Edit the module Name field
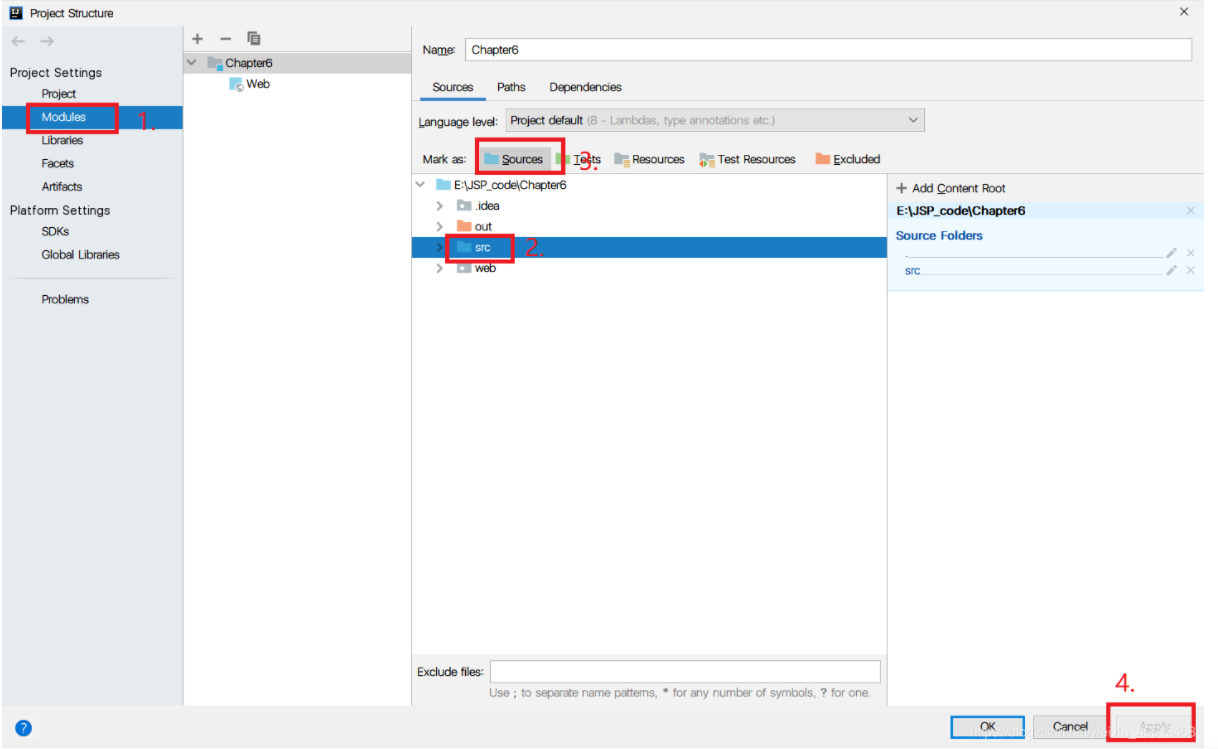Viewport: 1218px width, 749px height. (828, 50)
